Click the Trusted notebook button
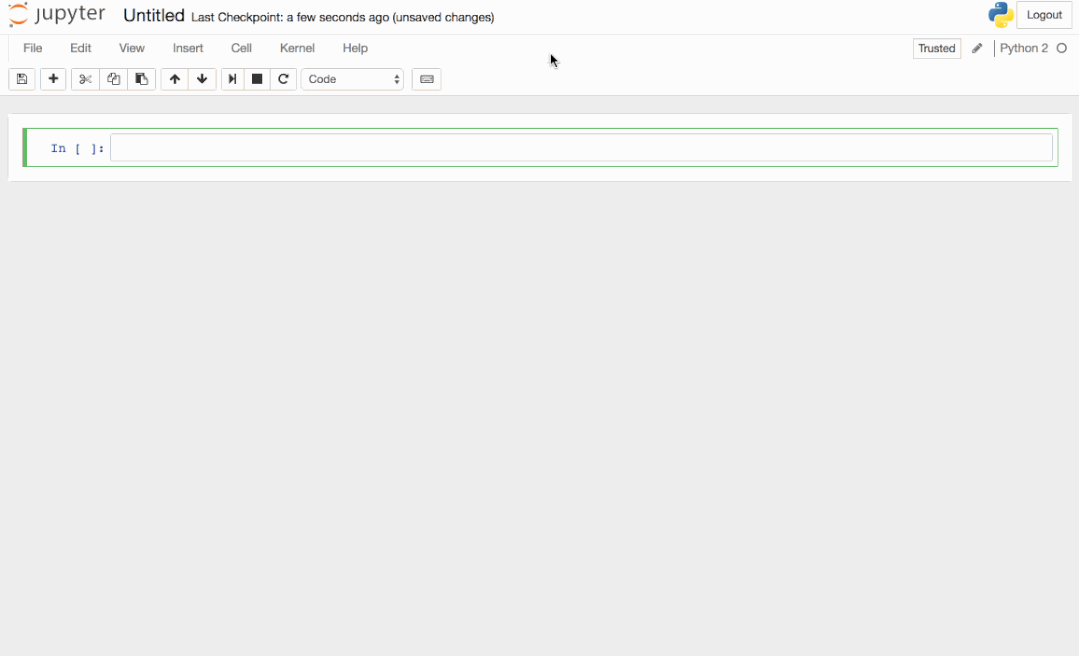The image size is (1079, 656). (x=937, y=48)
